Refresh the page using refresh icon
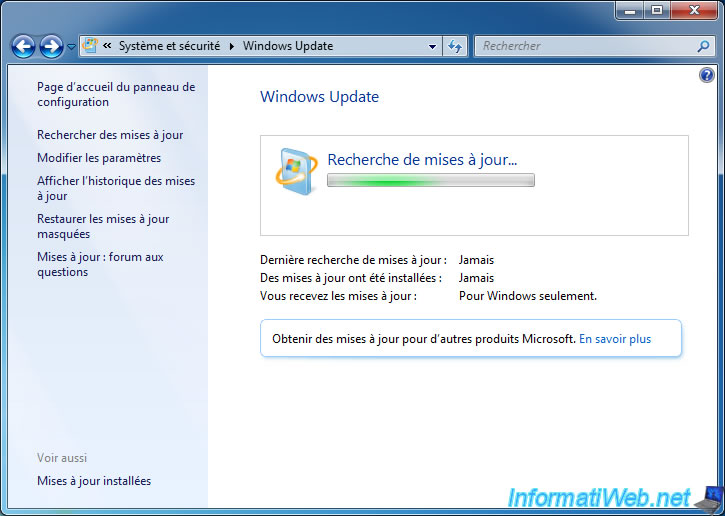Screen dimensions: 725x516 click(x=456, y=46)
